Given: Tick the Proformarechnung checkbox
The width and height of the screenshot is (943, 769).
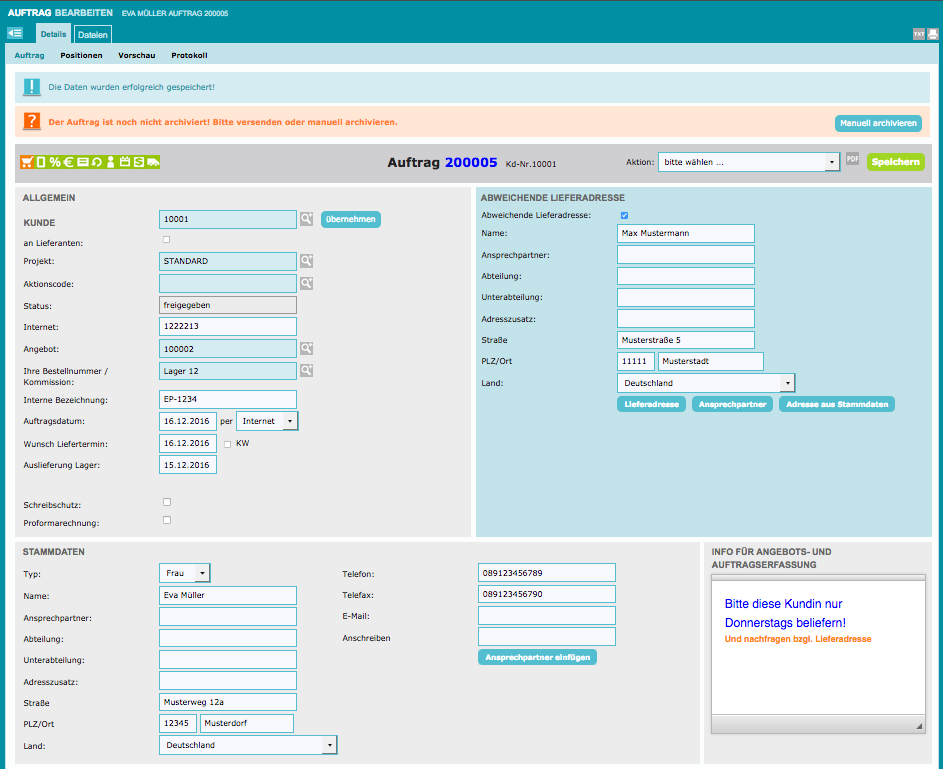Looking at the screenshot, I should 167,520.
